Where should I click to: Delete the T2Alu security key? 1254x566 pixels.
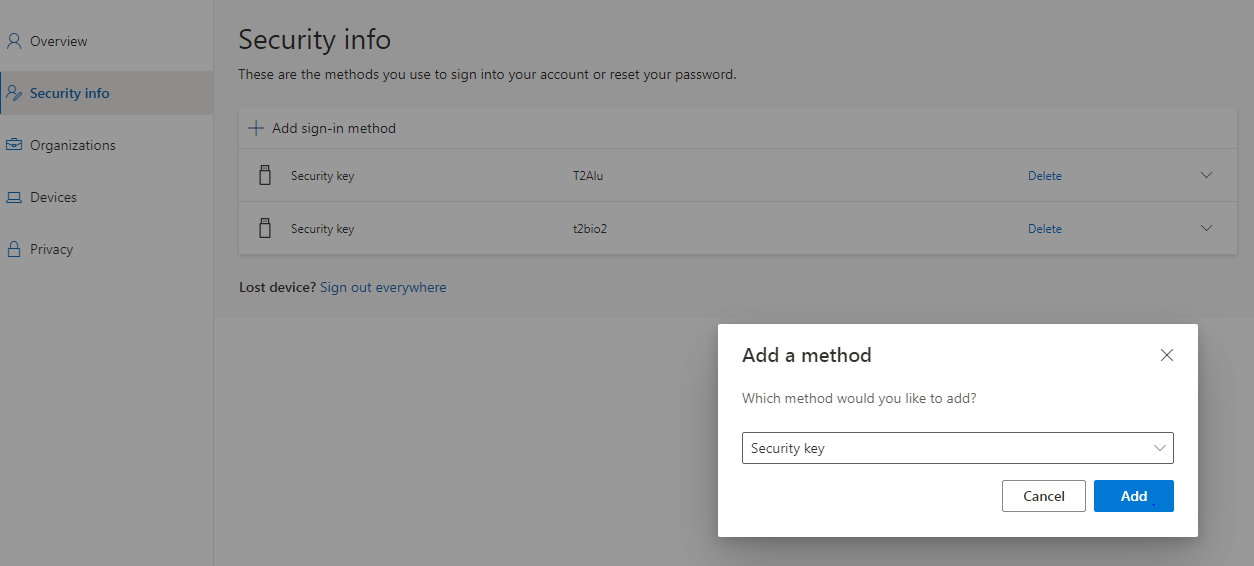point(1044,176)
